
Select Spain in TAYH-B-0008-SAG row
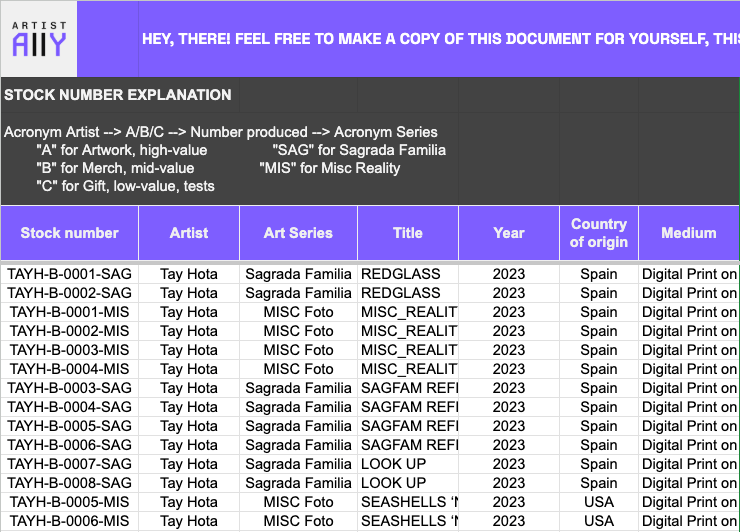click(599, 483)
